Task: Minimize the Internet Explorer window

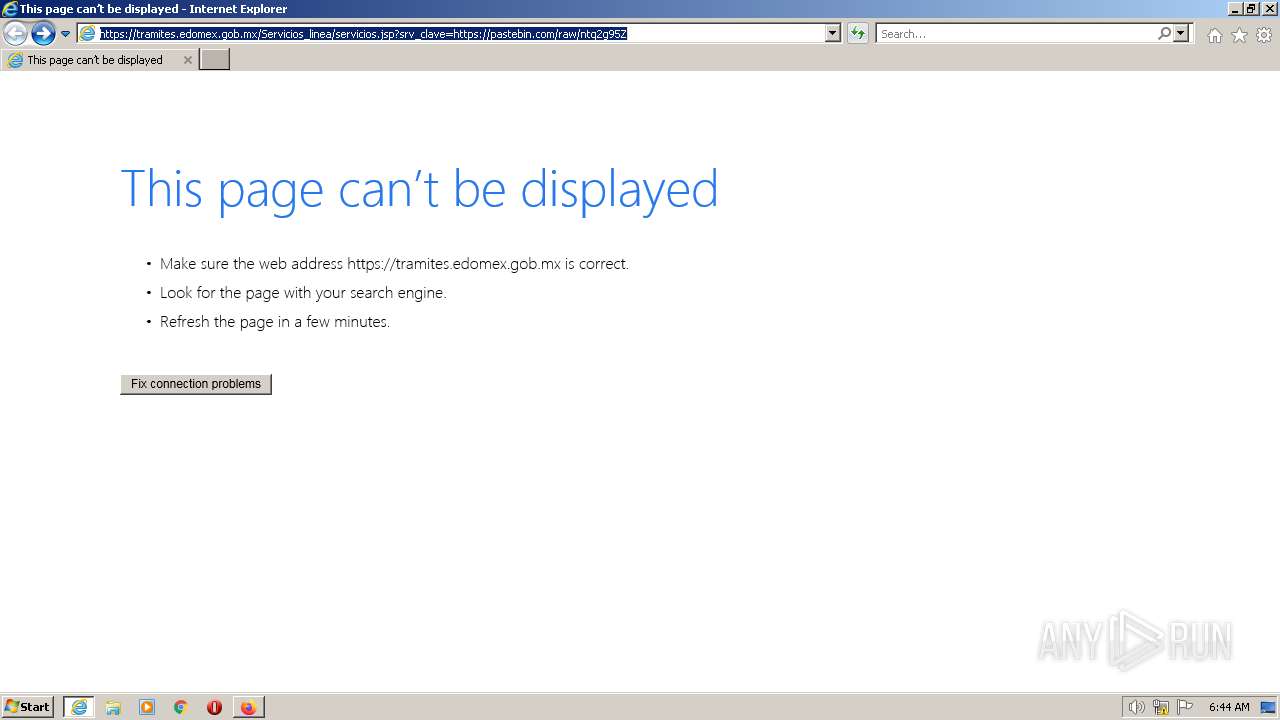Action: (1235, 8)
